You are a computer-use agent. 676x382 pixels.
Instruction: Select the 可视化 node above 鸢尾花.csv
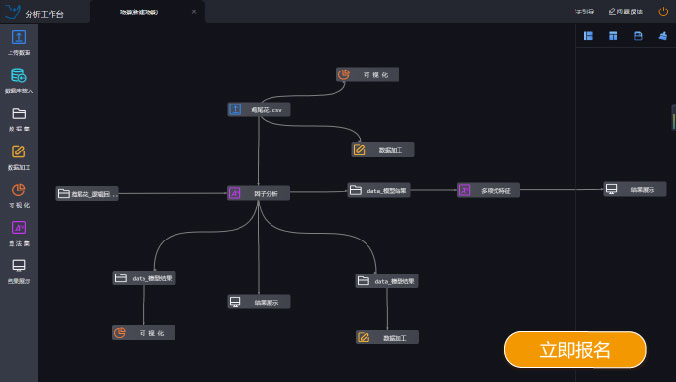click(x=367, y=75)
